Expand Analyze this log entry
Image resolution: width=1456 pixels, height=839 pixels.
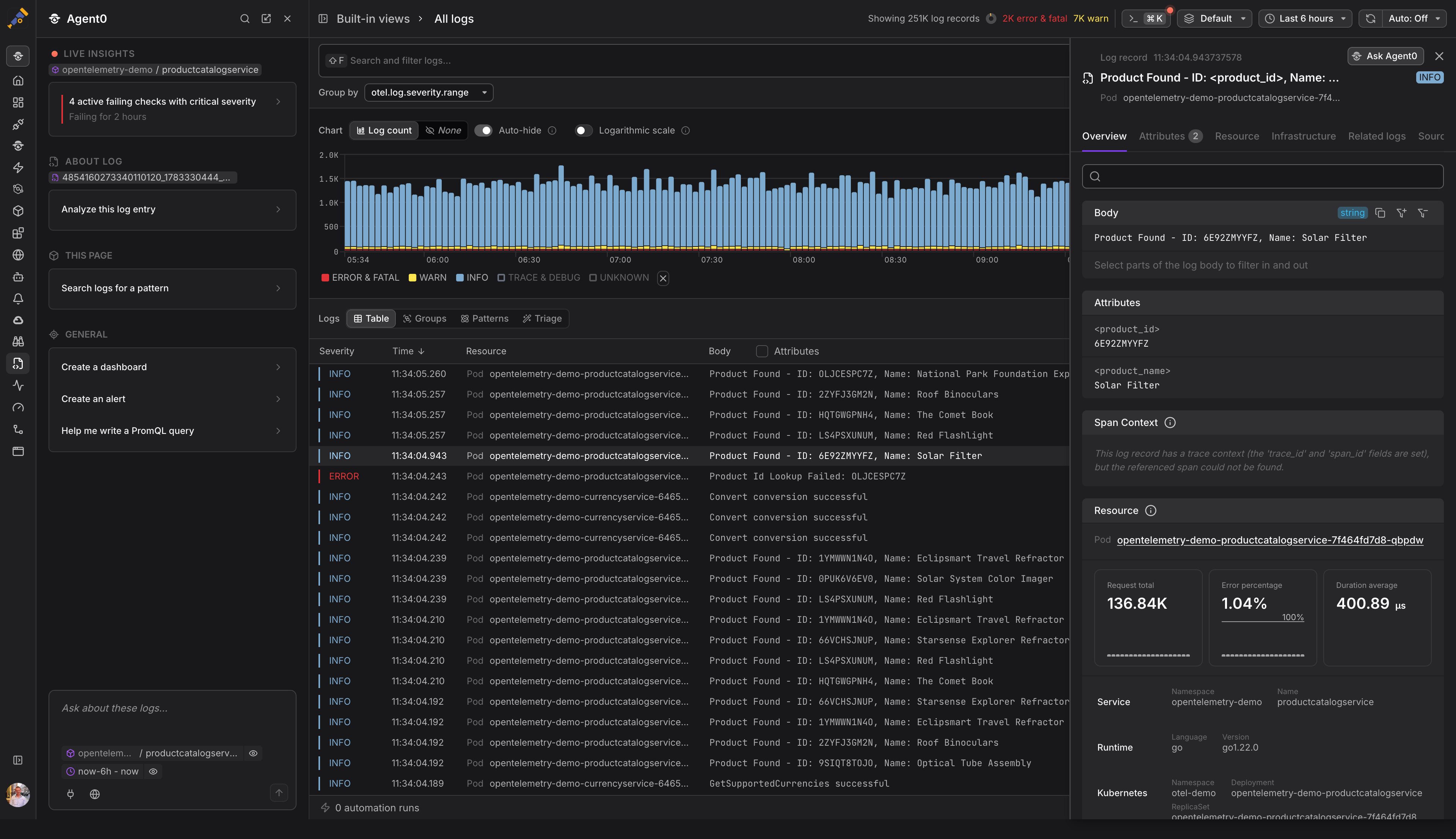172,209
